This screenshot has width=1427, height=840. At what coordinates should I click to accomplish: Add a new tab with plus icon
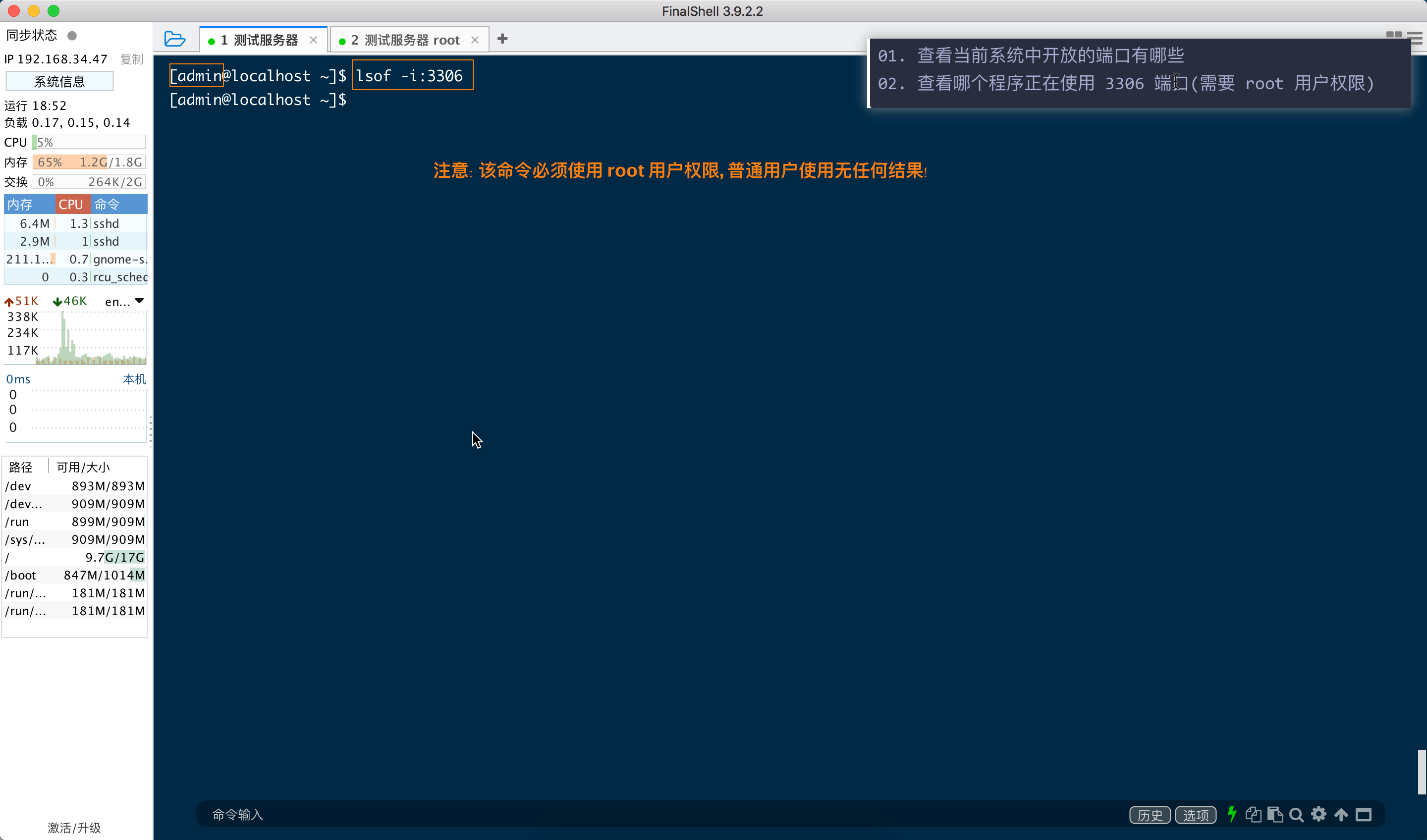502,39
